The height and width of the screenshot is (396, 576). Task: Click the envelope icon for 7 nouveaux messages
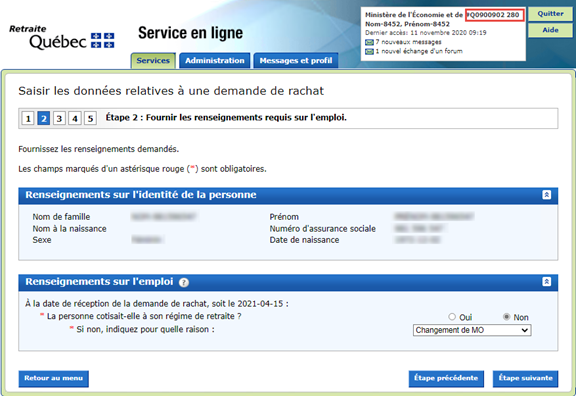click(369, 42)
